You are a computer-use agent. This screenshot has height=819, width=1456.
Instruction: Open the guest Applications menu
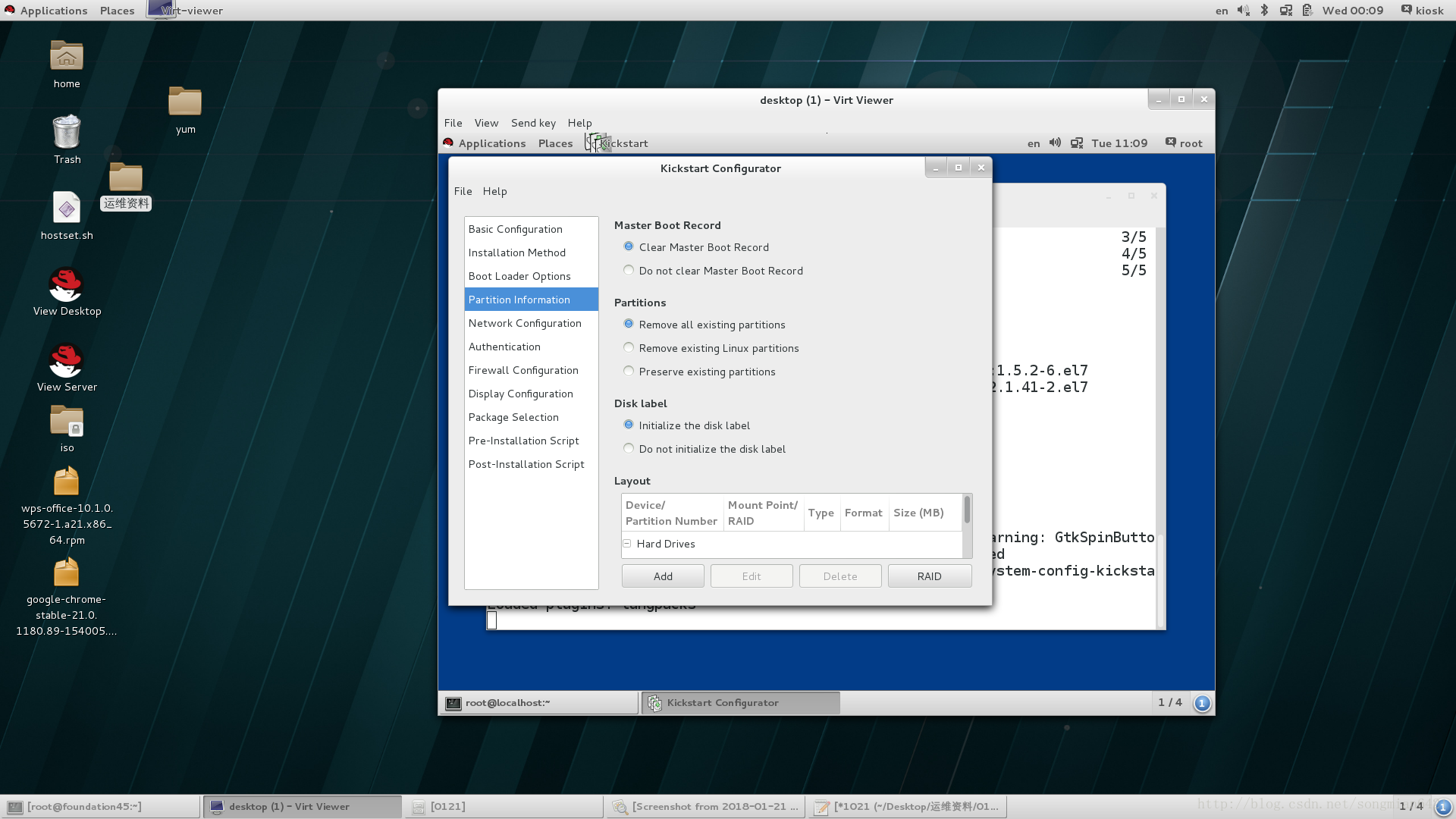tap(491, 143)
